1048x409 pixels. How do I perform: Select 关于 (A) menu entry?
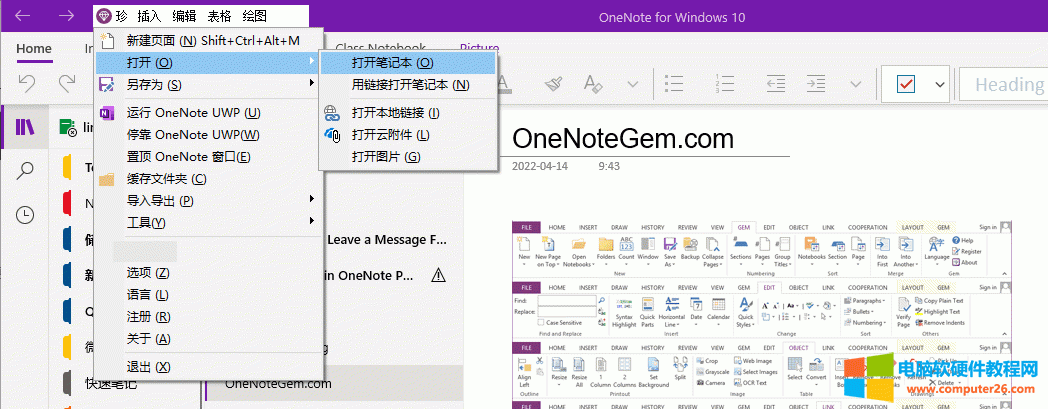pyautogui.click(x=209, y=339)
